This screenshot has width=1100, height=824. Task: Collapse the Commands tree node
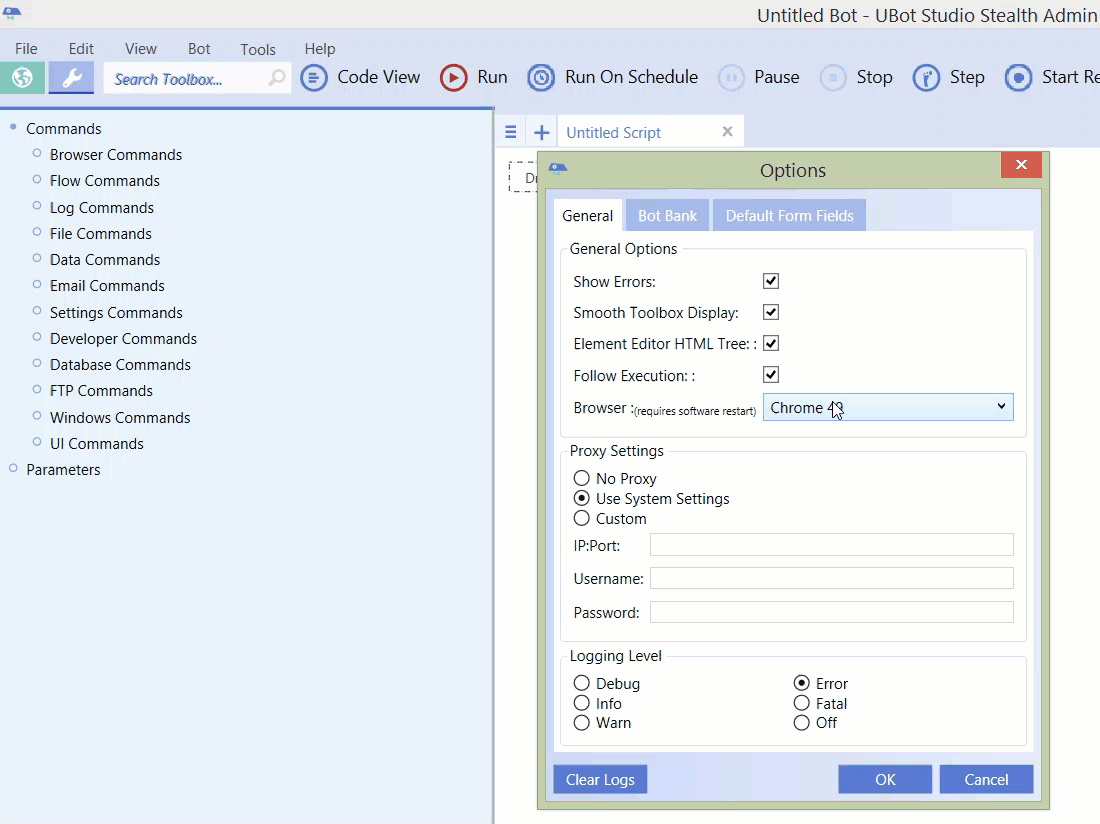[x=13, y=127]
